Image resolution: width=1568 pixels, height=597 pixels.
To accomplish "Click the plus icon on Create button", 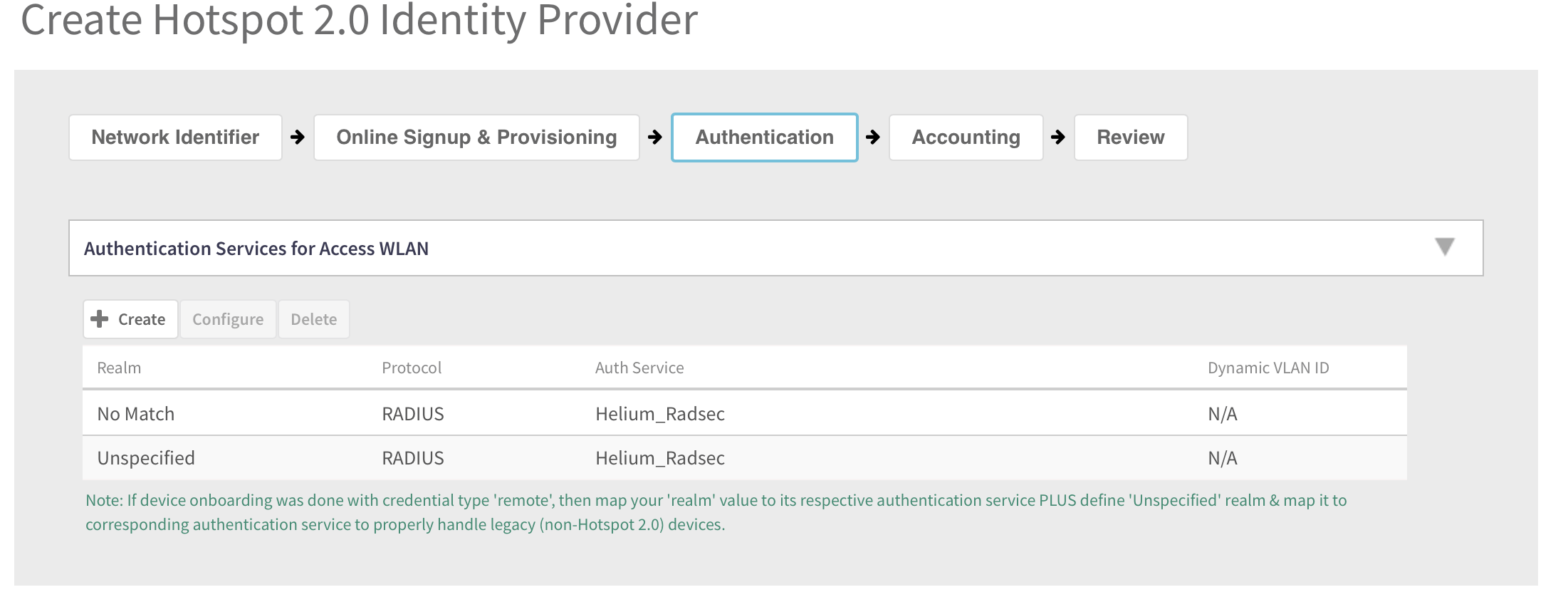I will coord(100,319).
